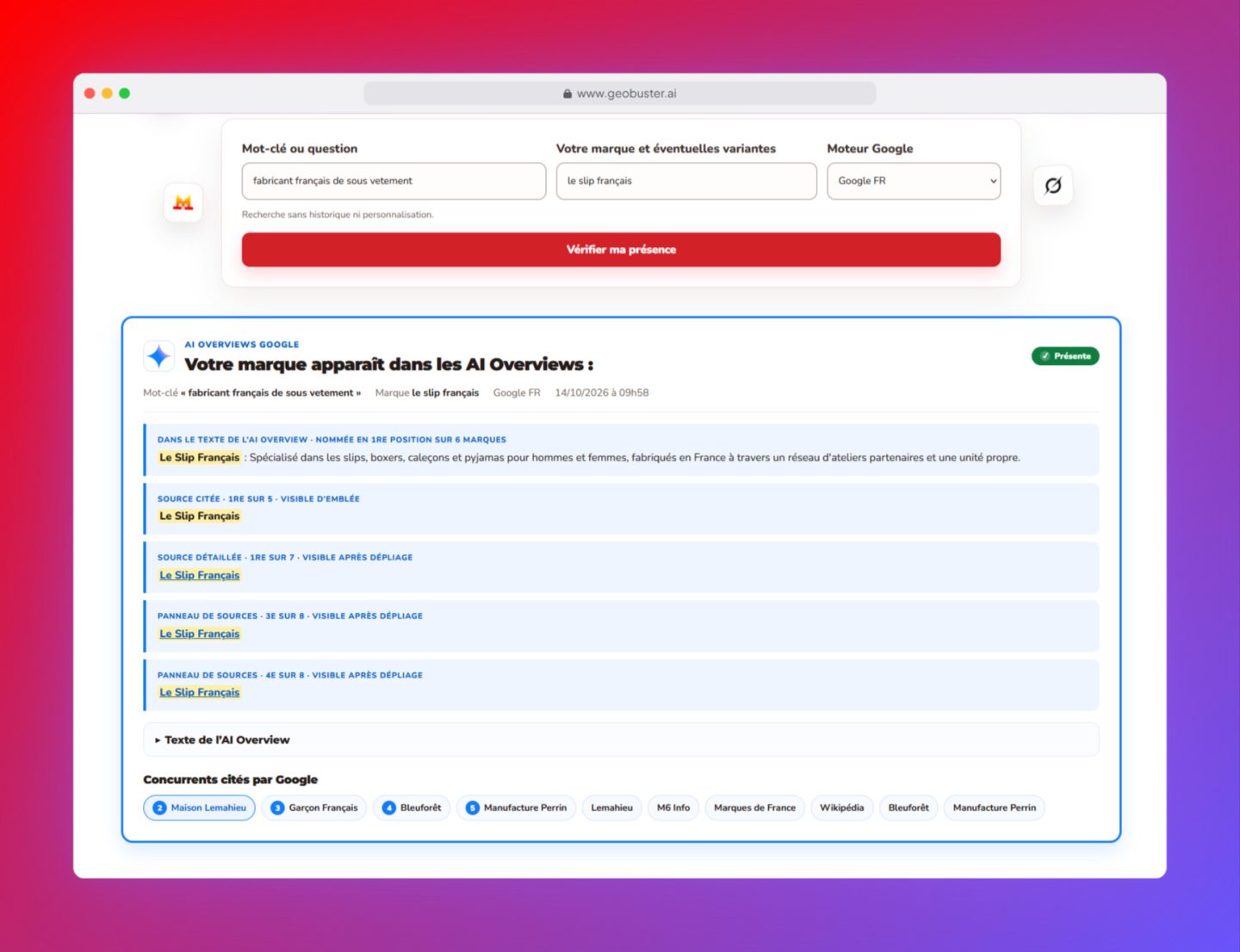Click the www.geobuster.ai address bar
The height and width of the screenshot is (952, 1240).
pos(620,94)
